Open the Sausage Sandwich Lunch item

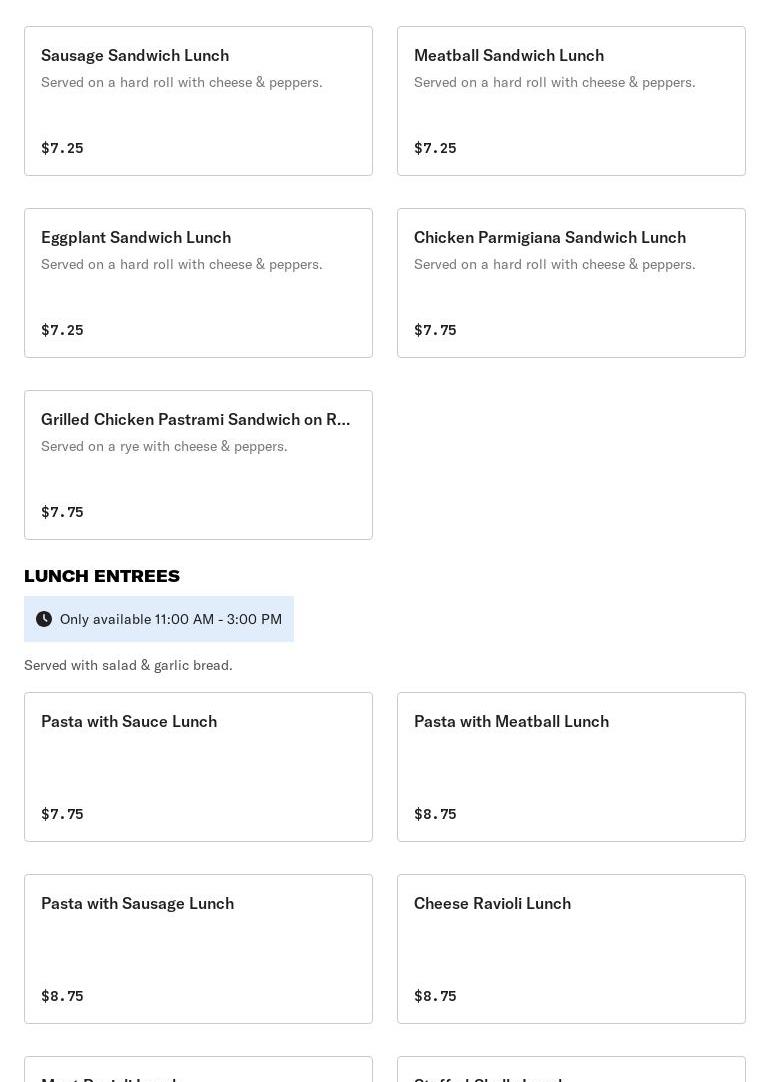pos(198,101)
